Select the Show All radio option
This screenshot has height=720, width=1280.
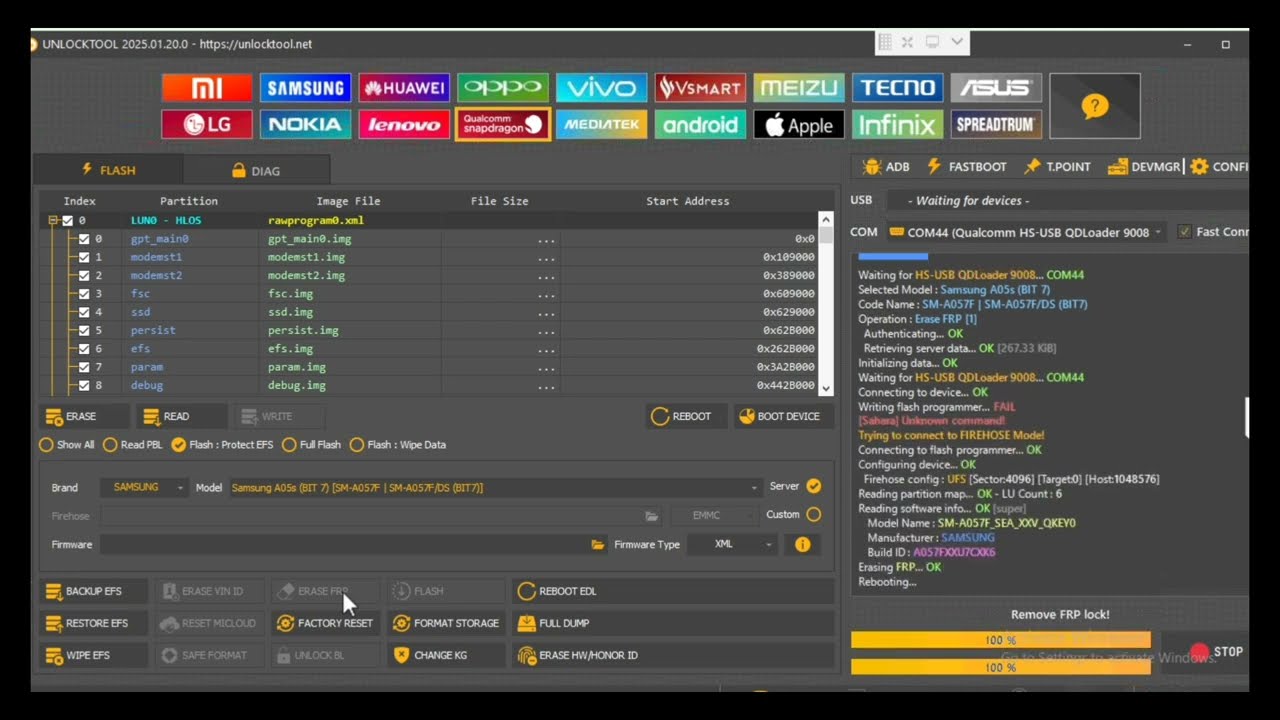click(67, 445)
